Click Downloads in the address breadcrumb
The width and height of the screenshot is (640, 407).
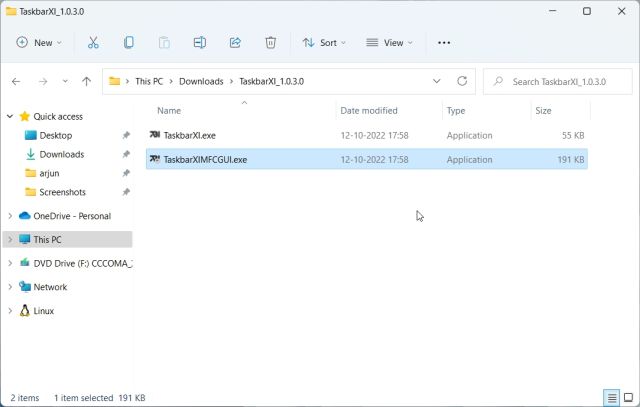pyautogui.click(x=201, y=81)
